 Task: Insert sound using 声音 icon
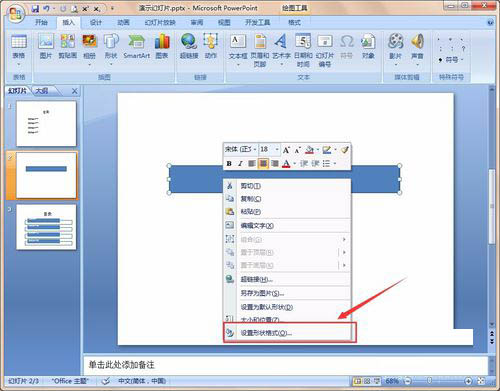[417, 49]
